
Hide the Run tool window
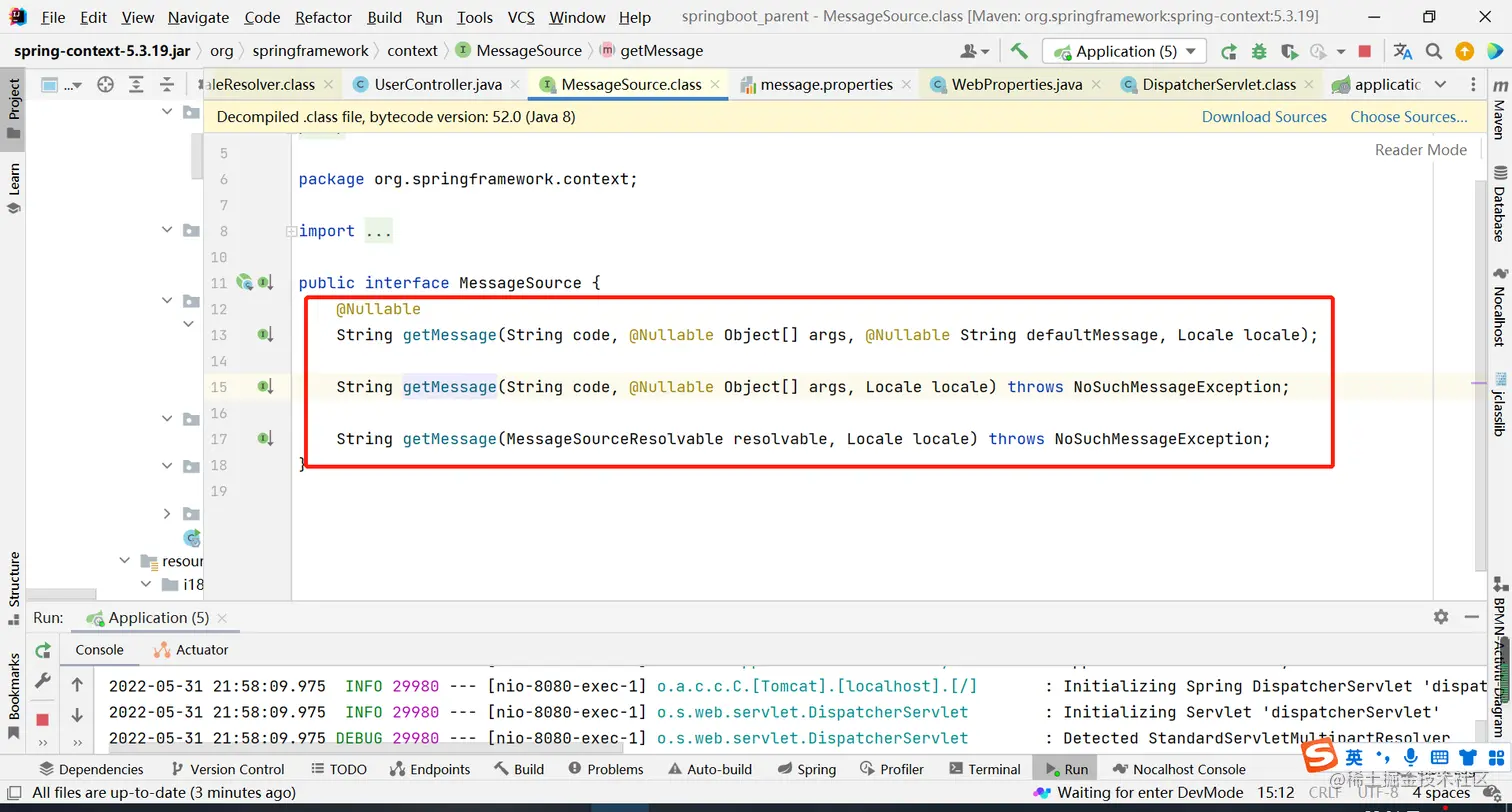pos(1472,617)
